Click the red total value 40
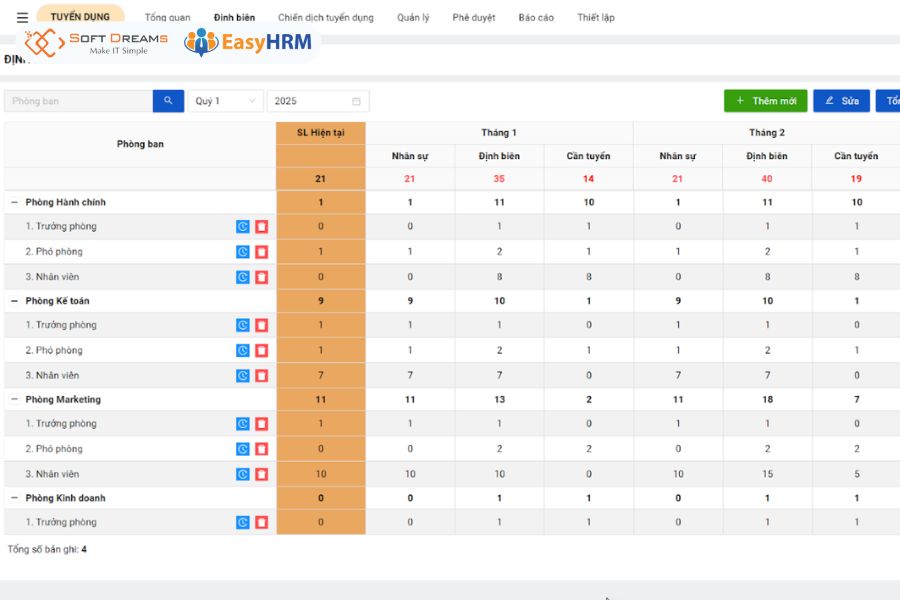 tap(767, 179)
